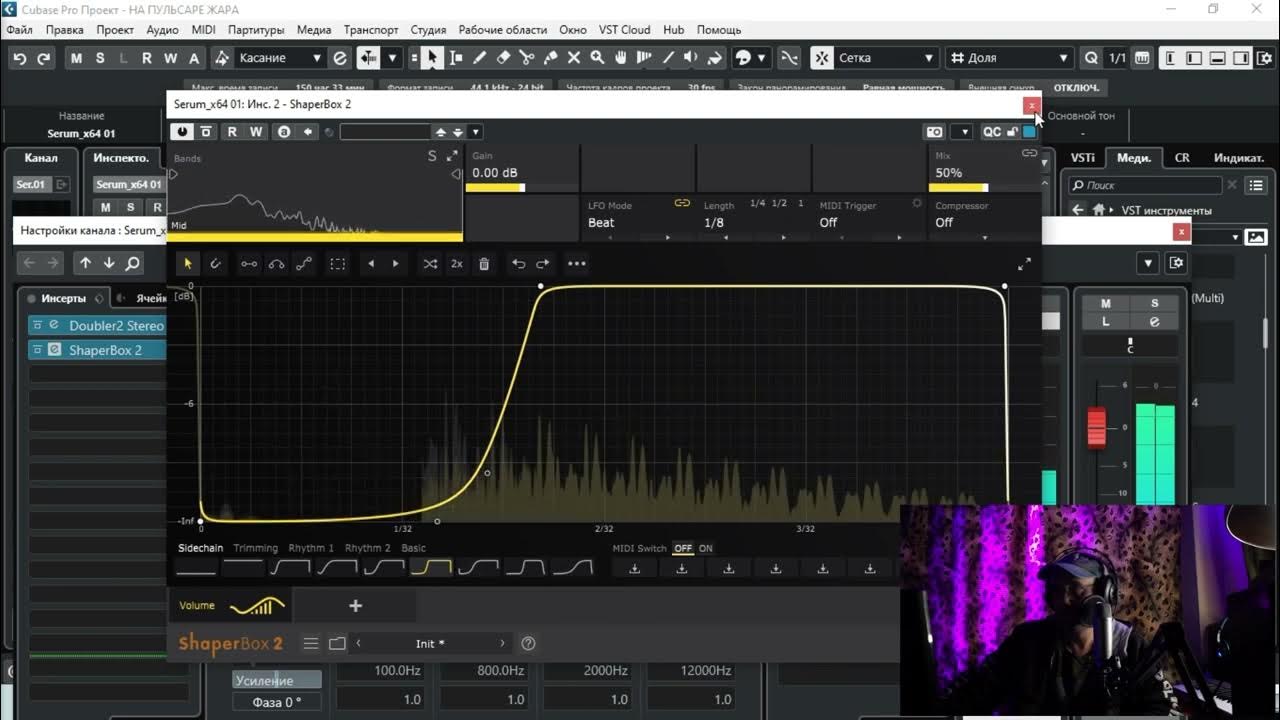Screen dimensions: 1280x720
Task: Shift the wave left with arrow button
Action: (x=371, y=264)
